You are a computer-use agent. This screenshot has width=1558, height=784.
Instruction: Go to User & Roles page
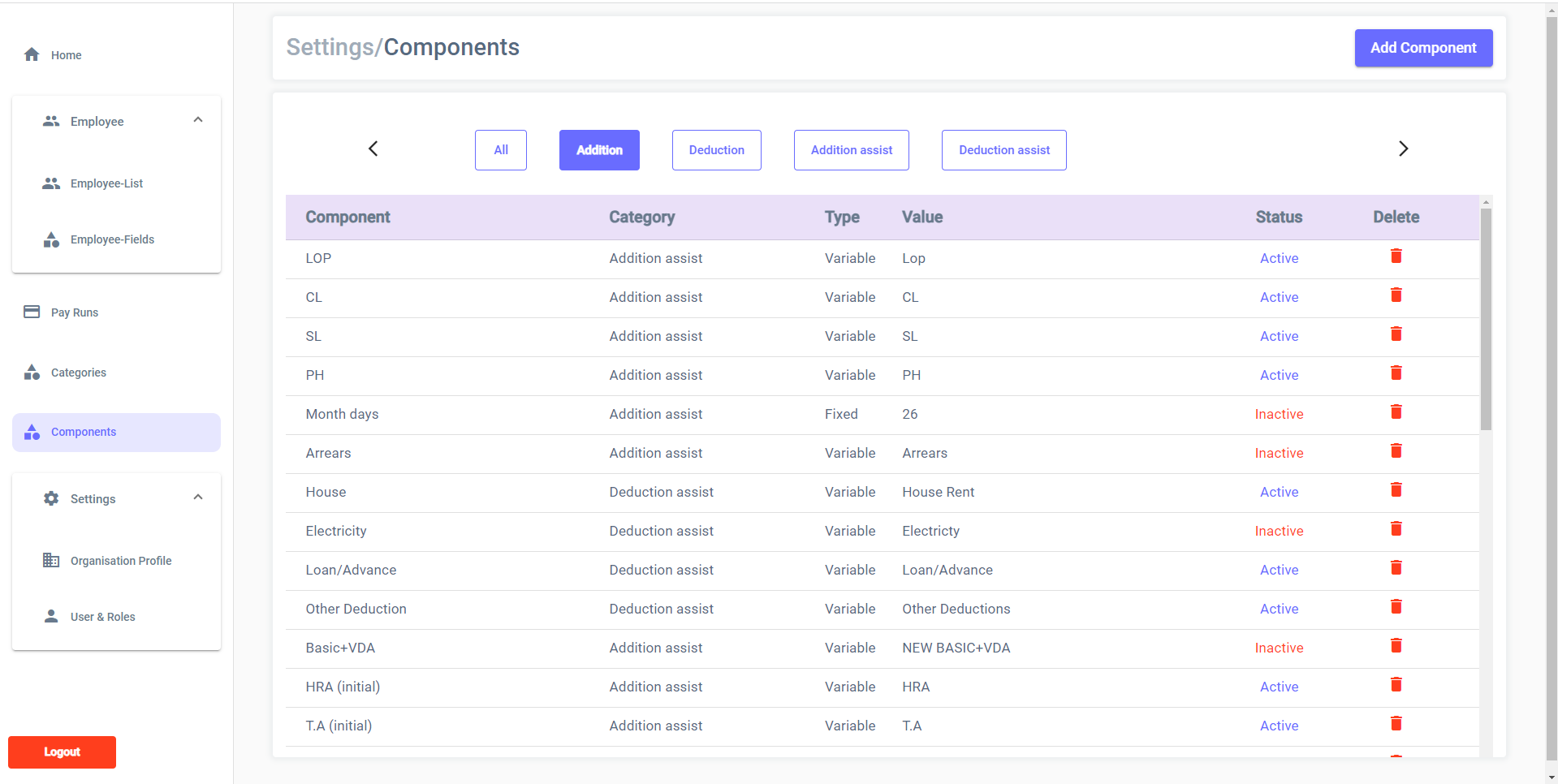tap(102, 617)
